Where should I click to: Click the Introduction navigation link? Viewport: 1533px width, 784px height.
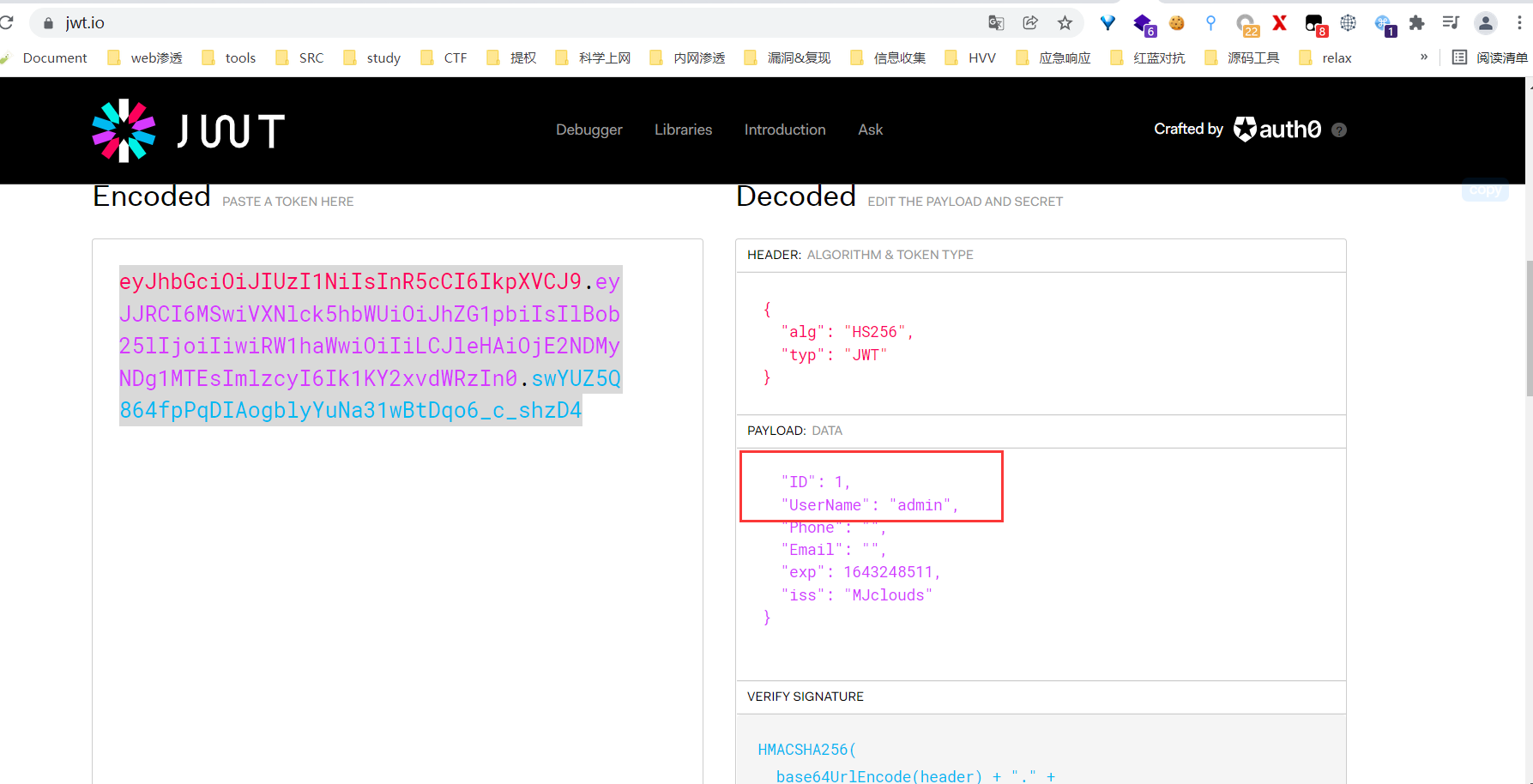tap(784, 130)
